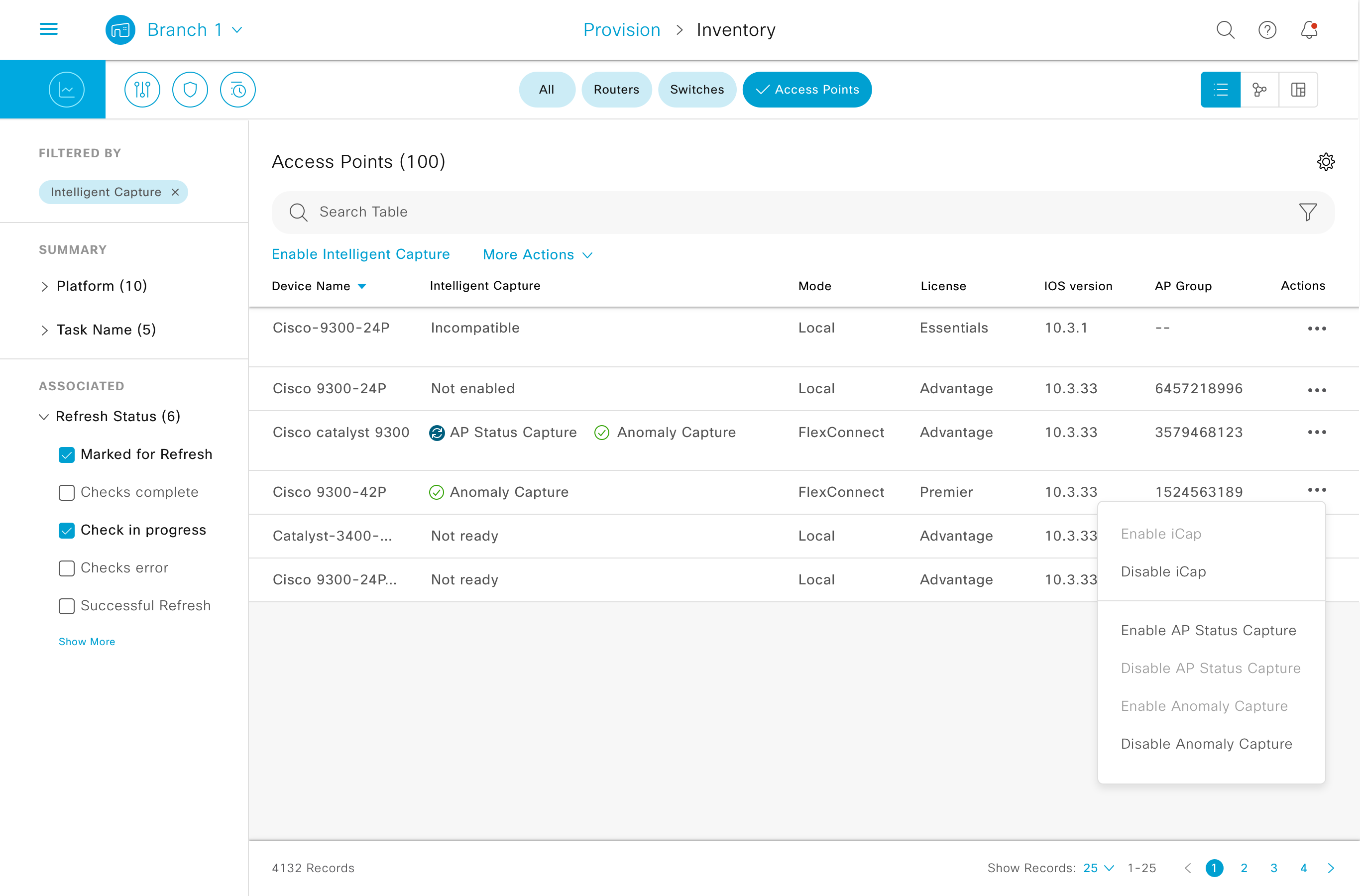Click current page 1 indicator
Screen dimensions: 1360x896
pyautogui.click(x=1214, y=868)
